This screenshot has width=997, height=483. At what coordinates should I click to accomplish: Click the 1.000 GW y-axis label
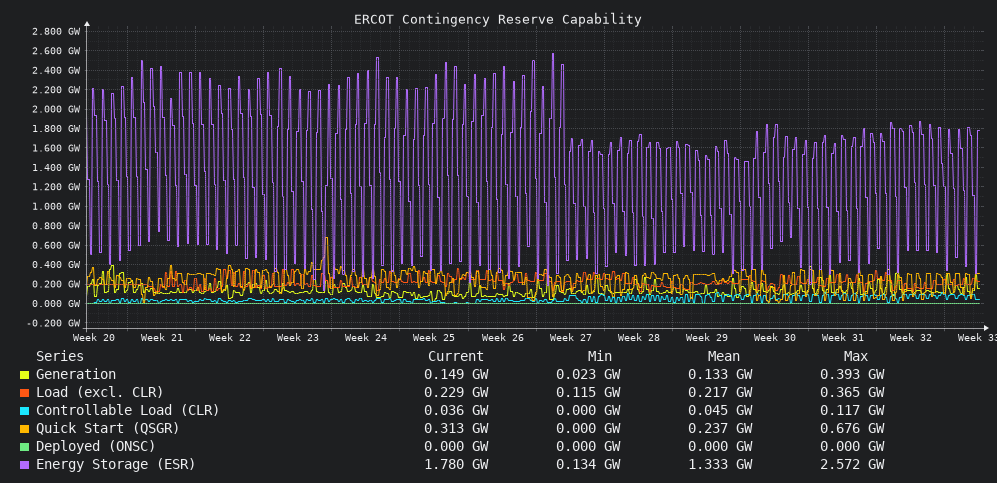point(55,207)
